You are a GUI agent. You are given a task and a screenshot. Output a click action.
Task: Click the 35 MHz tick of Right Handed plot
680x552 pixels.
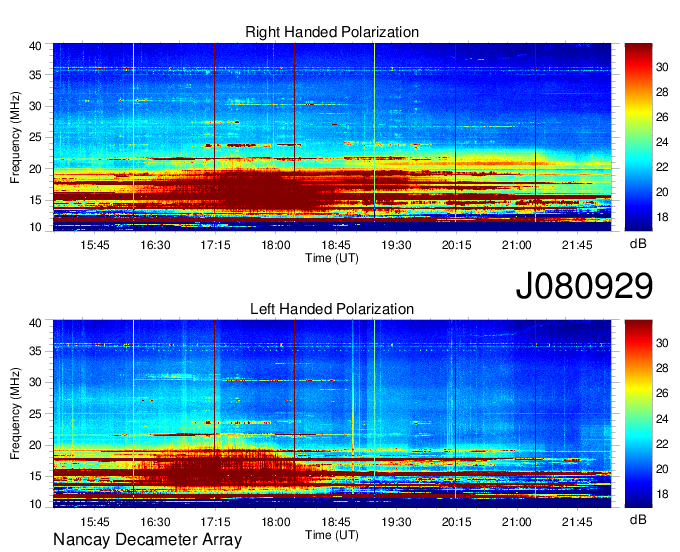coord(35,75)
